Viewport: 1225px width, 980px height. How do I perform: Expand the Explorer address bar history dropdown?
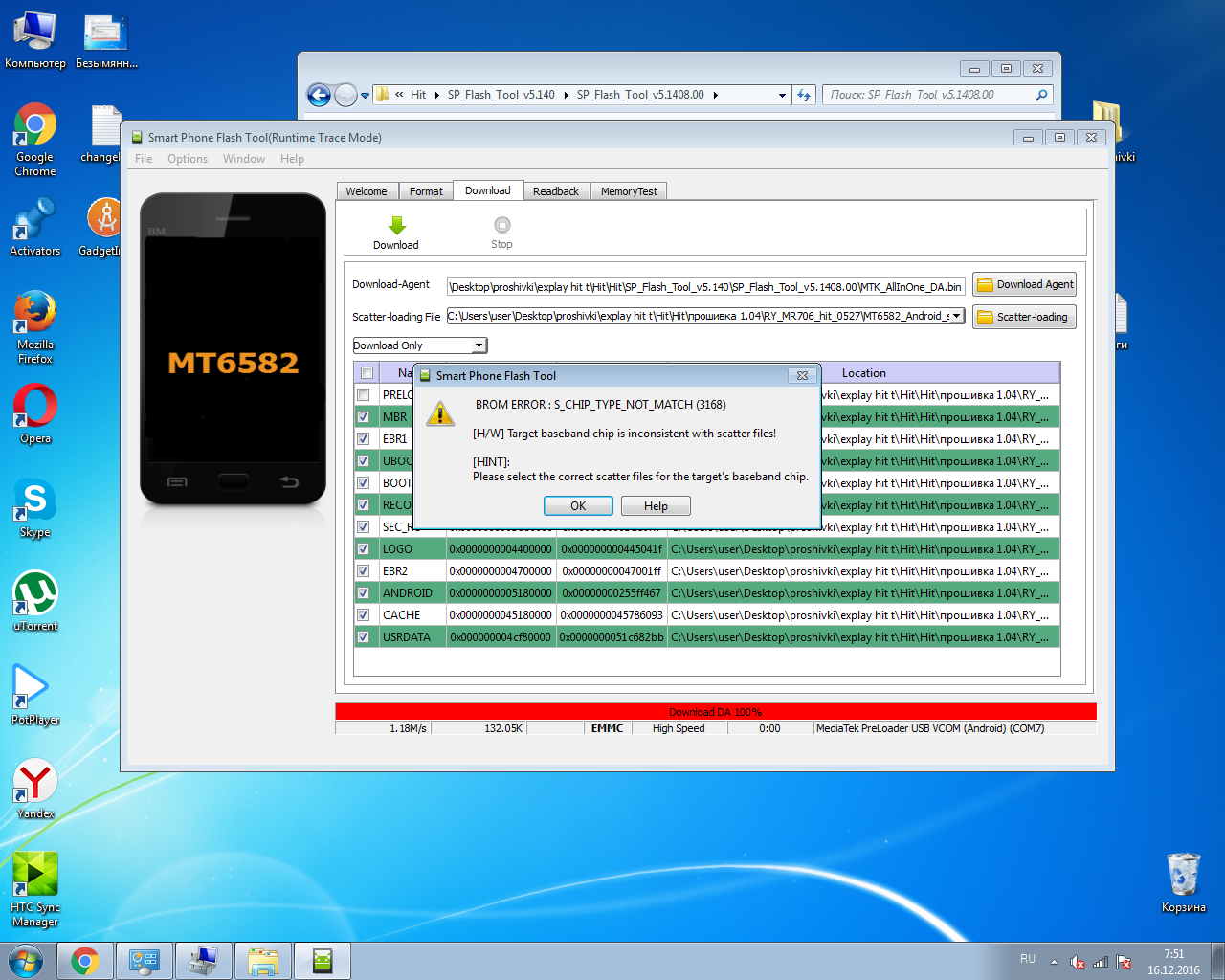[x=782, y=95]
